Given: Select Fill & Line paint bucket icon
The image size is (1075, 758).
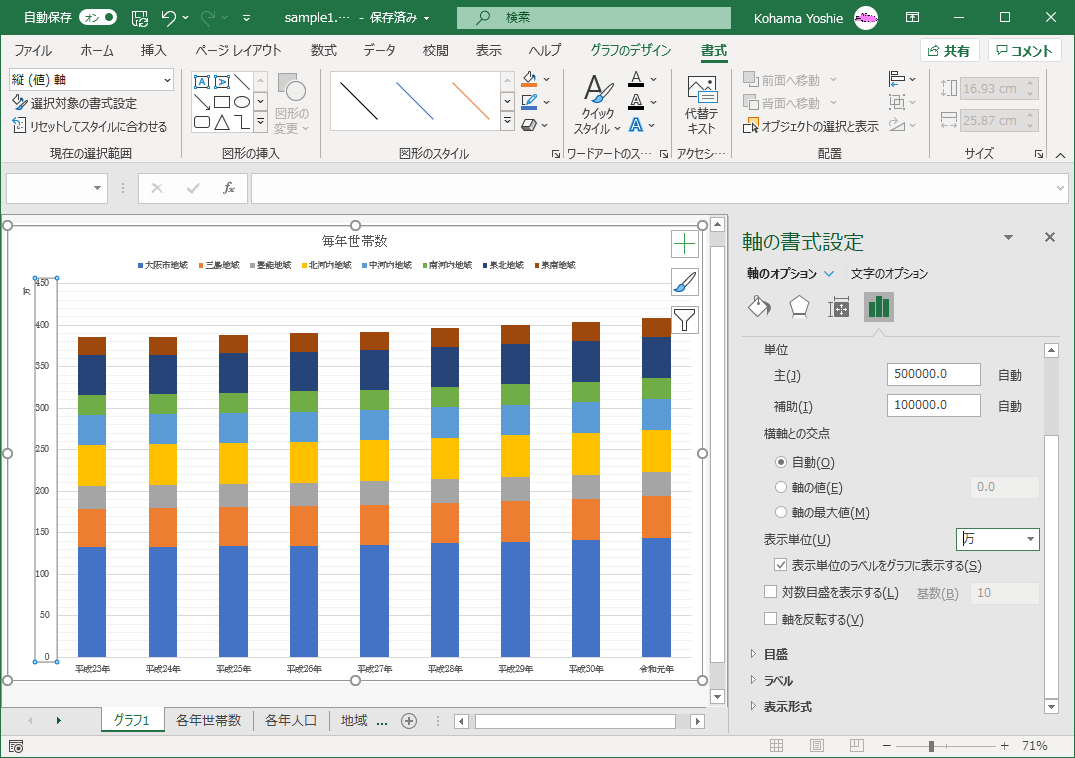Looking at the screenshot, I should pyautogui.click(x=759, y=307).
